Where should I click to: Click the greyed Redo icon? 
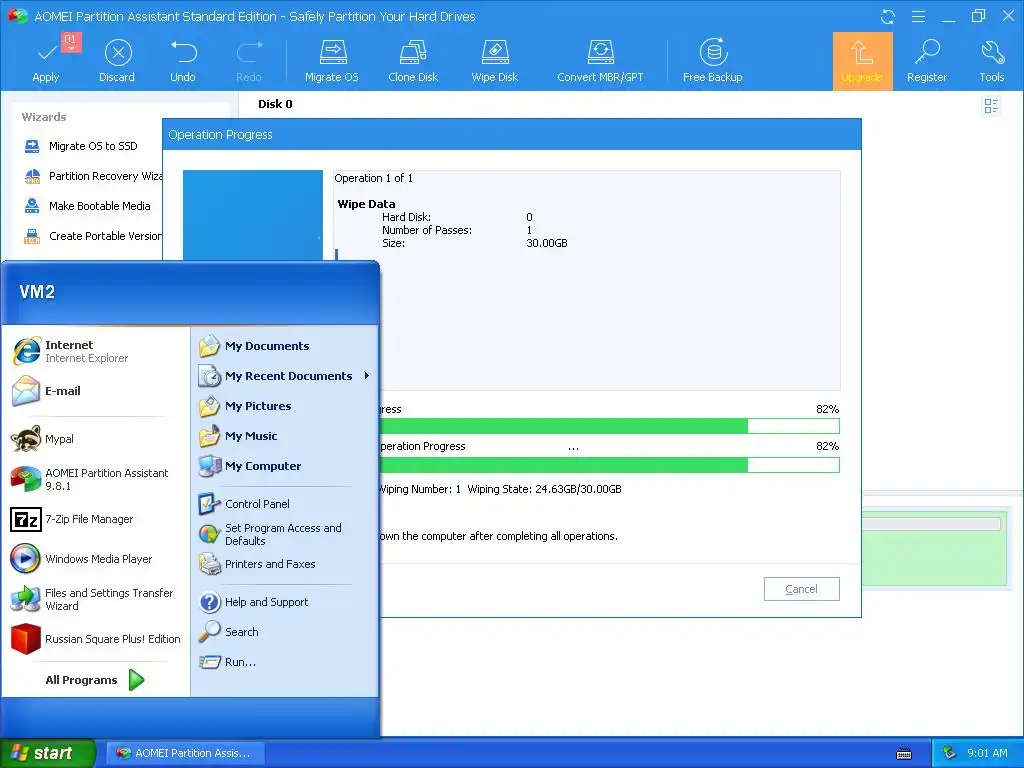[249, 52]
